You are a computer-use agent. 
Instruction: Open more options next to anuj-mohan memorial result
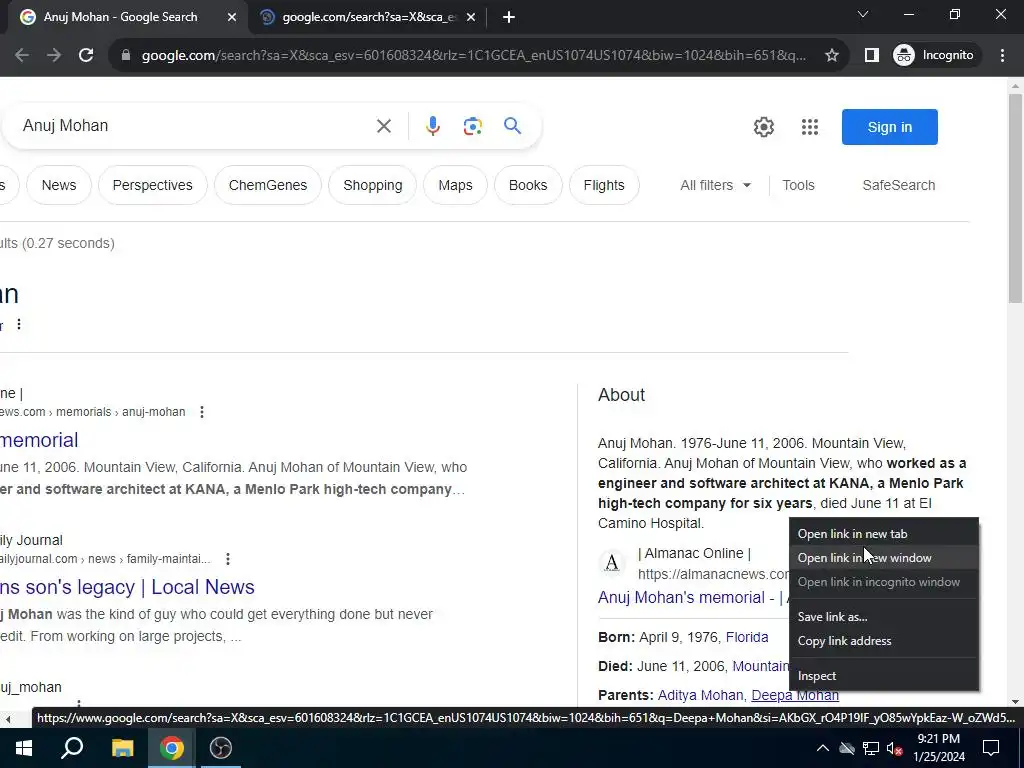click(202, 412)
